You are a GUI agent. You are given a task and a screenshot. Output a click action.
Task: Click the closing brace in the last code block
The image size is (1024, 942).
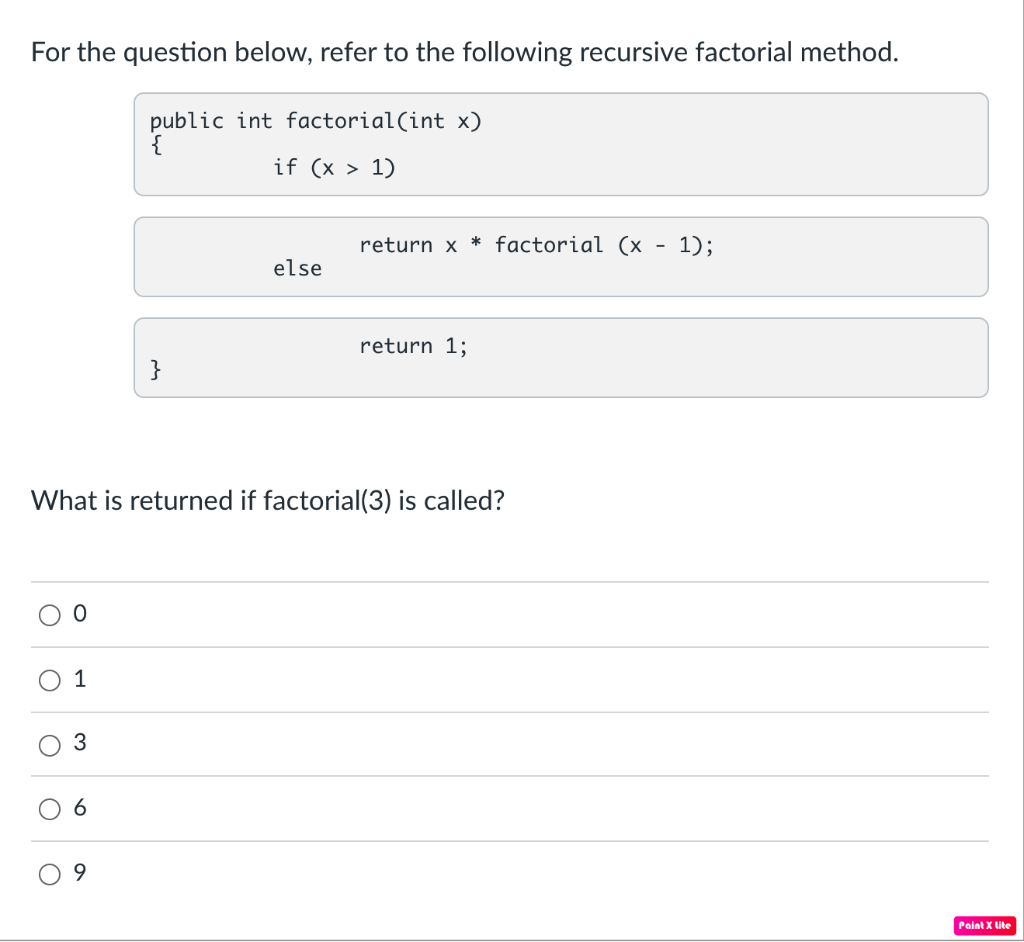coord(155,369)
